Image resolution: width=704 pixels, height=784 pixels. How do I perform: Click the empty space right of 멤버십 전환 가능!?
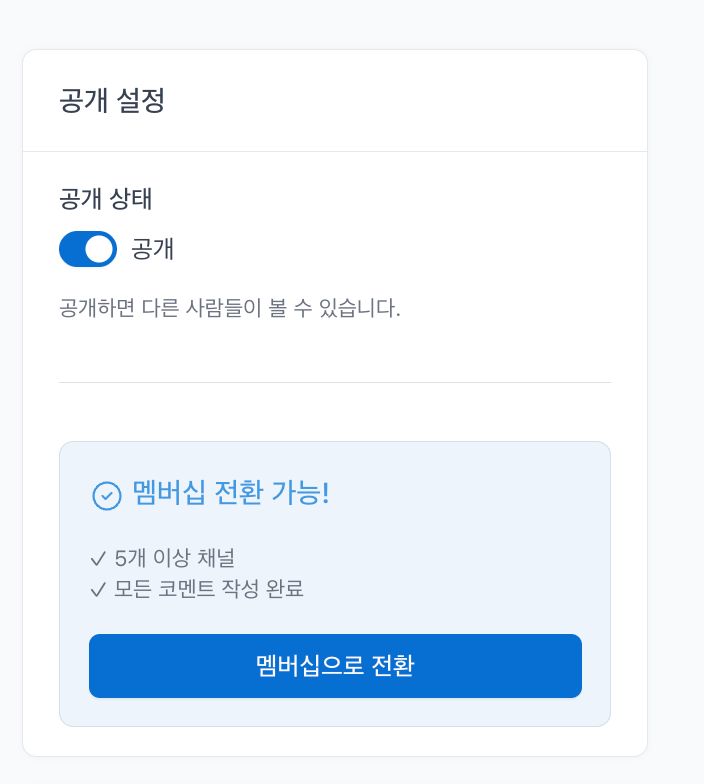coord(470,495)
